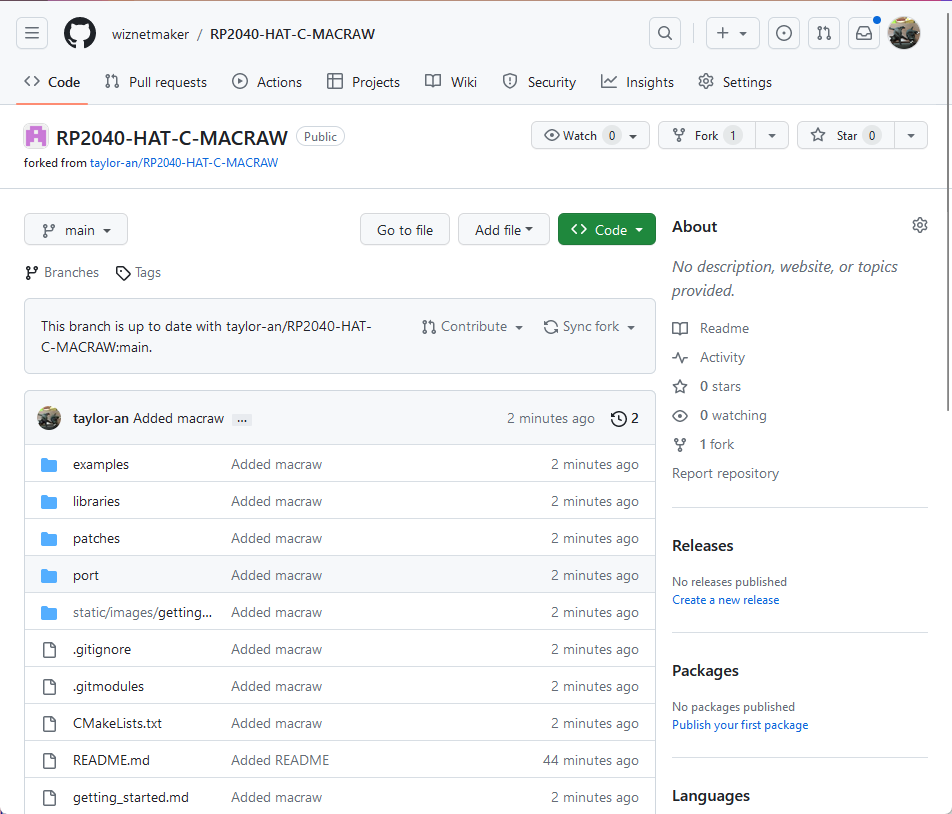Click the folder icon beside examples

pos(49,465)
